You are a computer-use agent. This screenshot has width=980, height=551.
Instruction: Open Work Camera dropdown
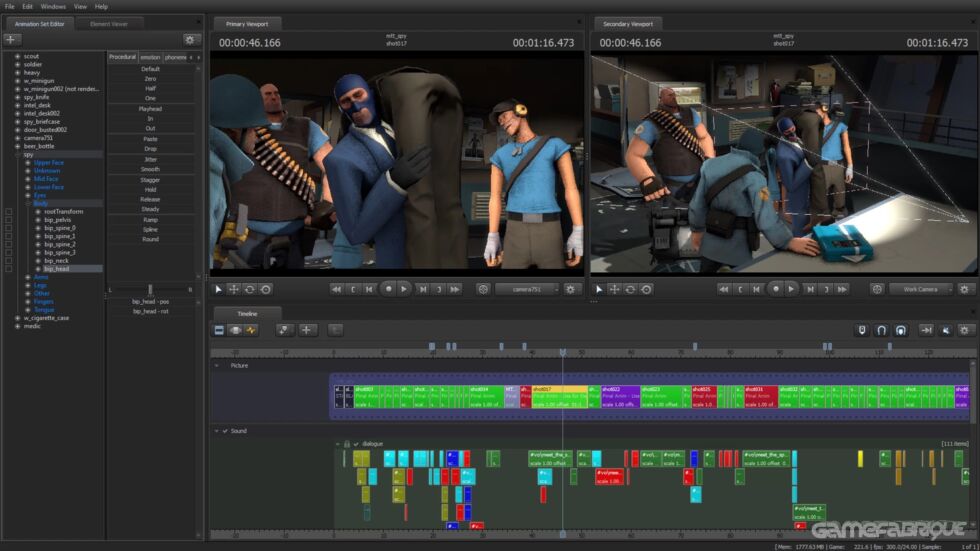point(921,289)
